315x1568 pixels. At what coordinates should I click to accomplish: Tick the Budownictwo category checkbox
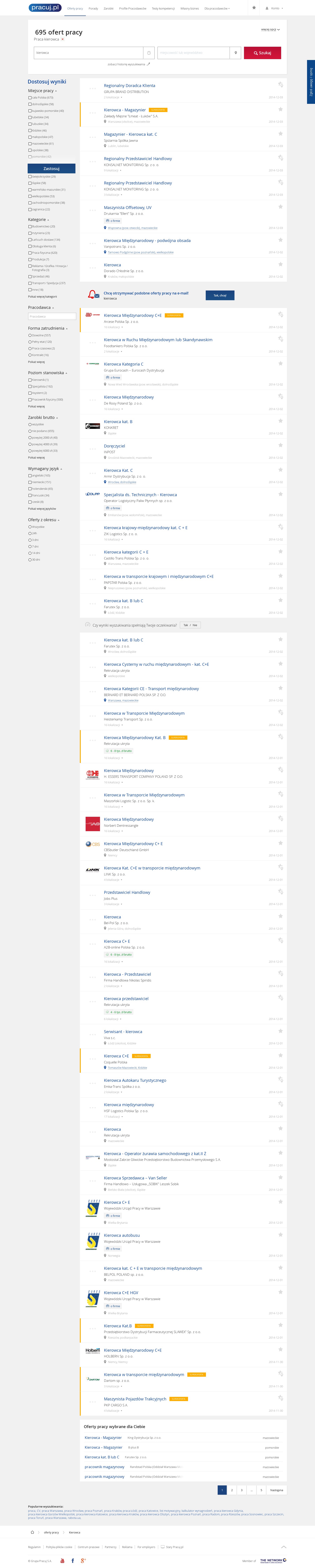[30, 226]
